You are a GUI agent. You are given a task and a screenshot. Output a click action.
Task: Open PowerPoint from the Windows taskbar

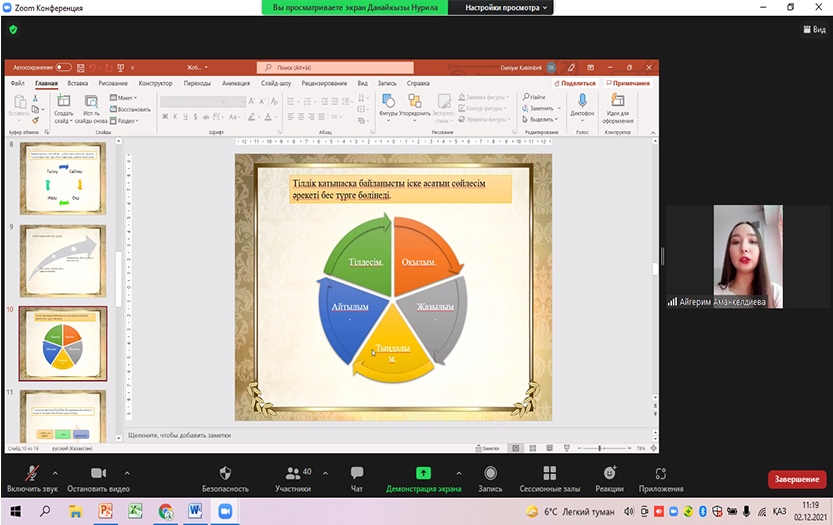[x=105, y=511]
